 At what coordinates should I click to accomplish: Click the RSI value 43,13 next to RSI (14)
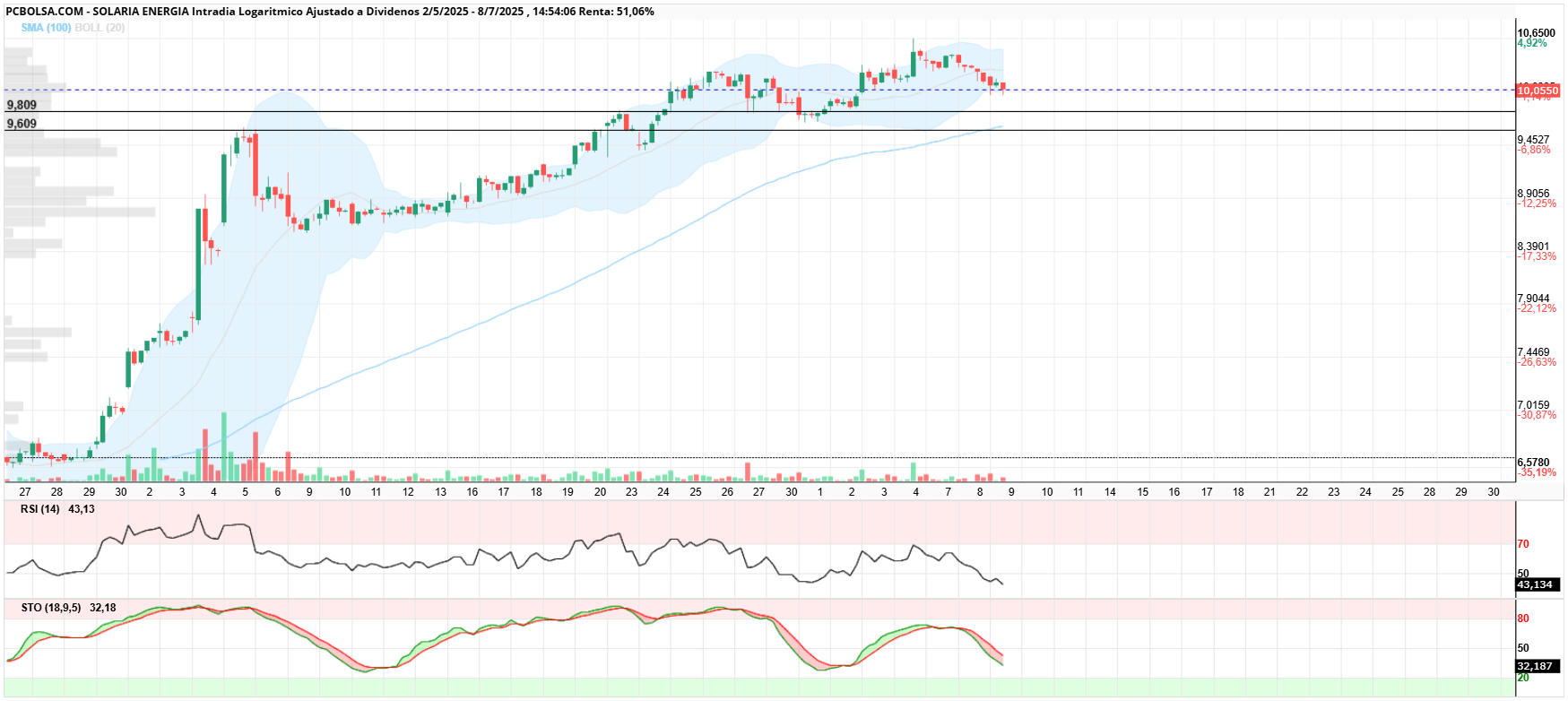tap(82, 509)
